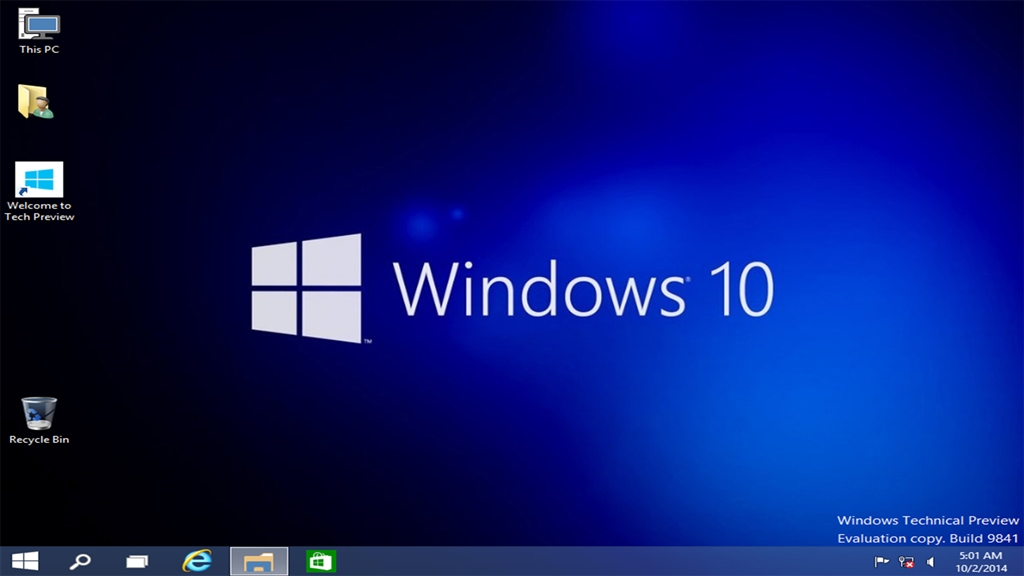Open the Action Center flag tray icon
The image size is (1024, 576).
pyautogui.click(x=881, y=562)
